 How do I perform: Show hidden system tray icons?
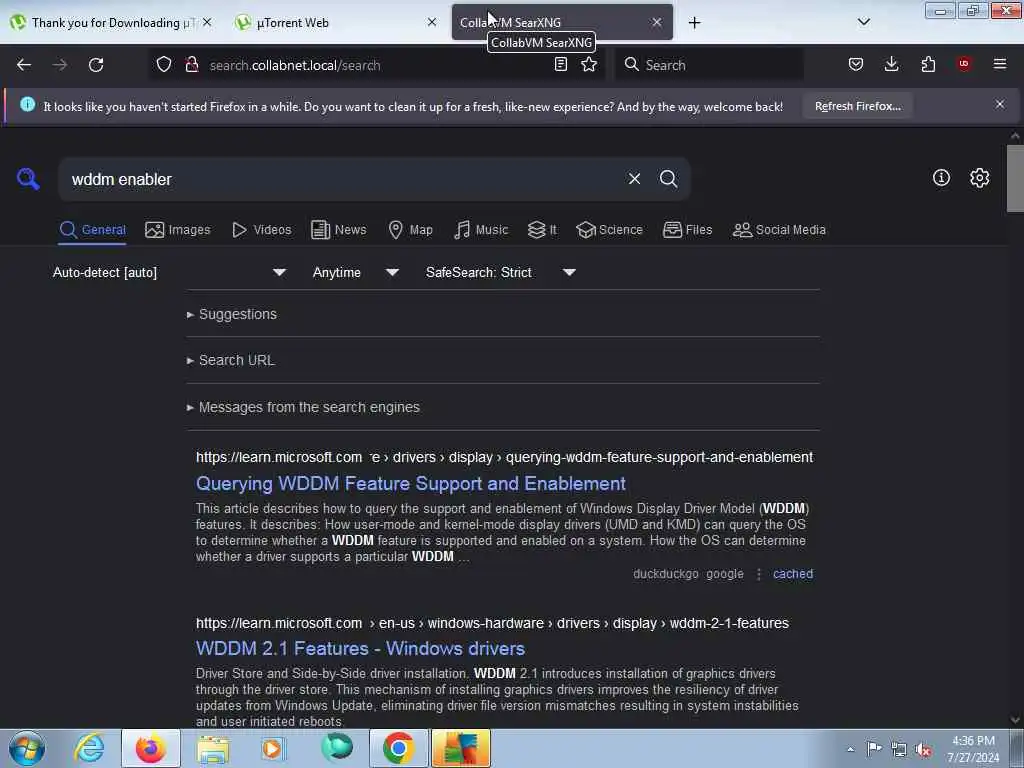coord(850,749)
